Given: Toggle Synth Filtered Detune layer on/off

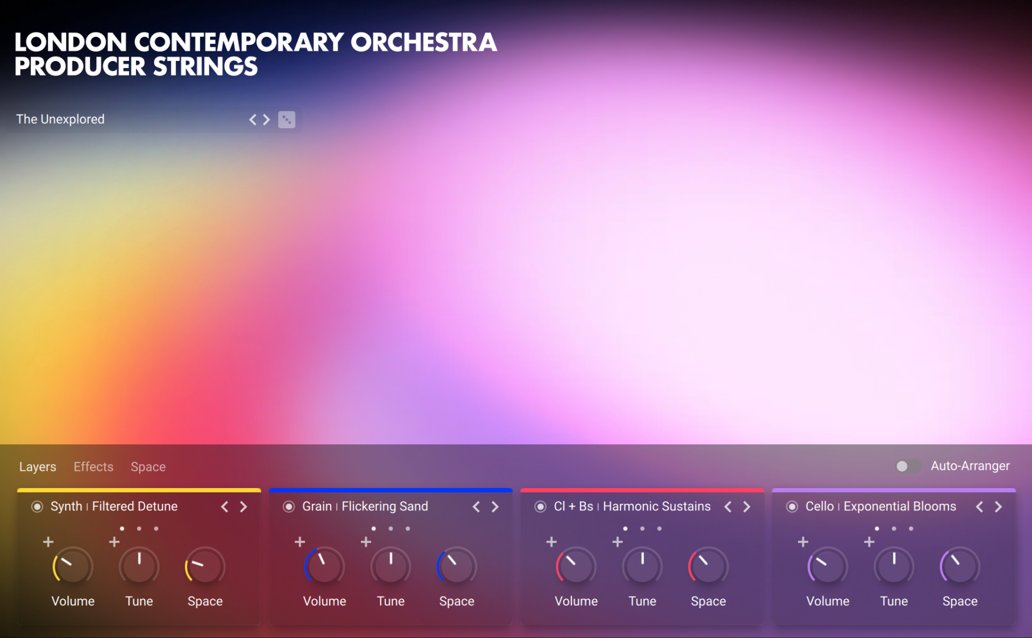Looking at the screenshot, I should (x=37, y=507).
